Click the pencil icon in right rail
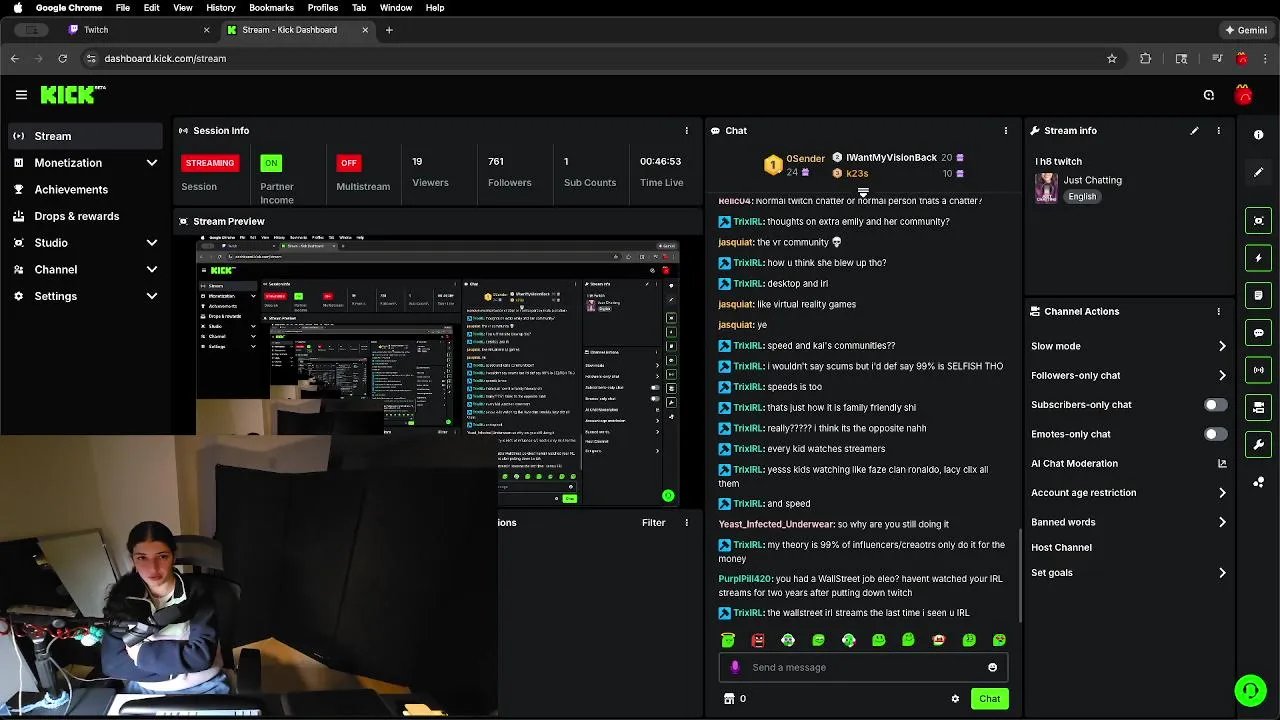 pos(1258,172)
